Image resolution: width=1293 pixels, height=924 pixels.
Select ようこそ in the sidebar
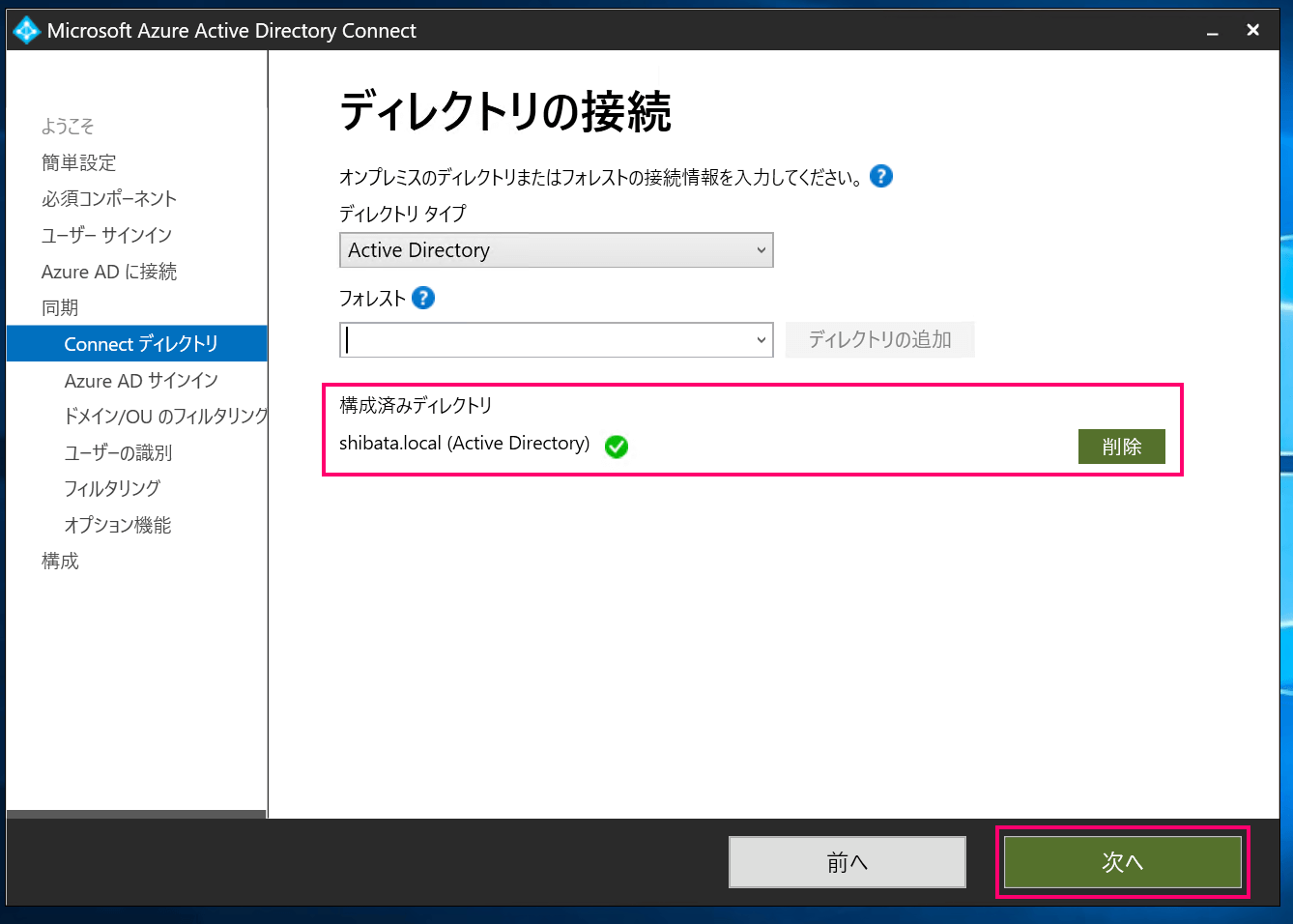(68, 127)
